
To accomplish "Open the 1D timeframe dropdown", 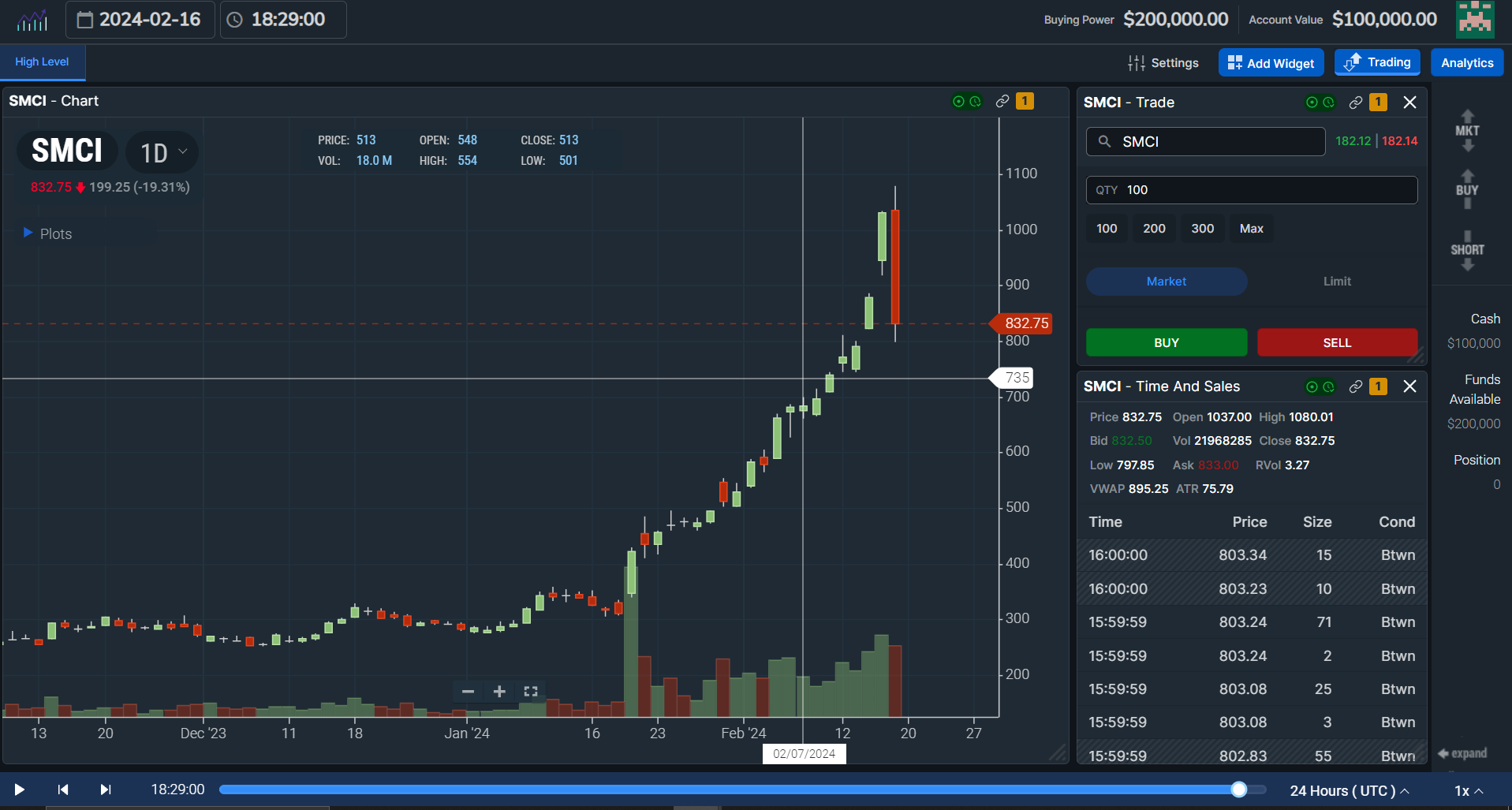I will coord(162,151).
